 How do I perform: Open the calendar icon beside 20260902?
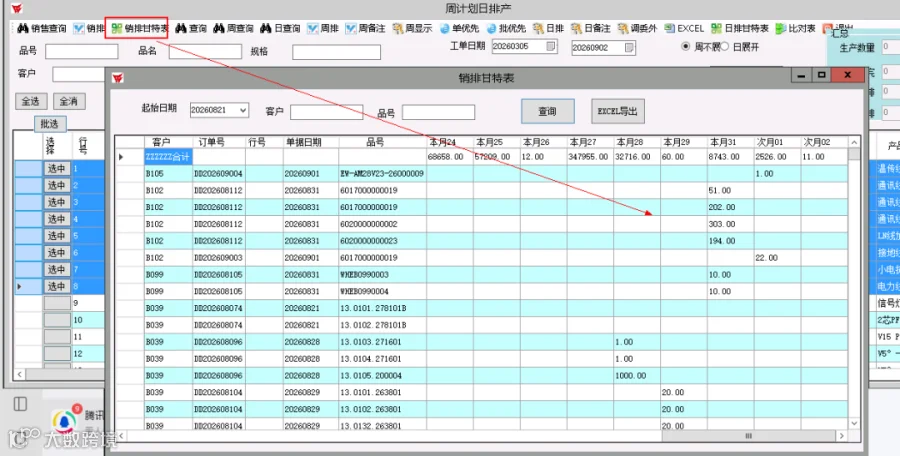coord(629,47)
